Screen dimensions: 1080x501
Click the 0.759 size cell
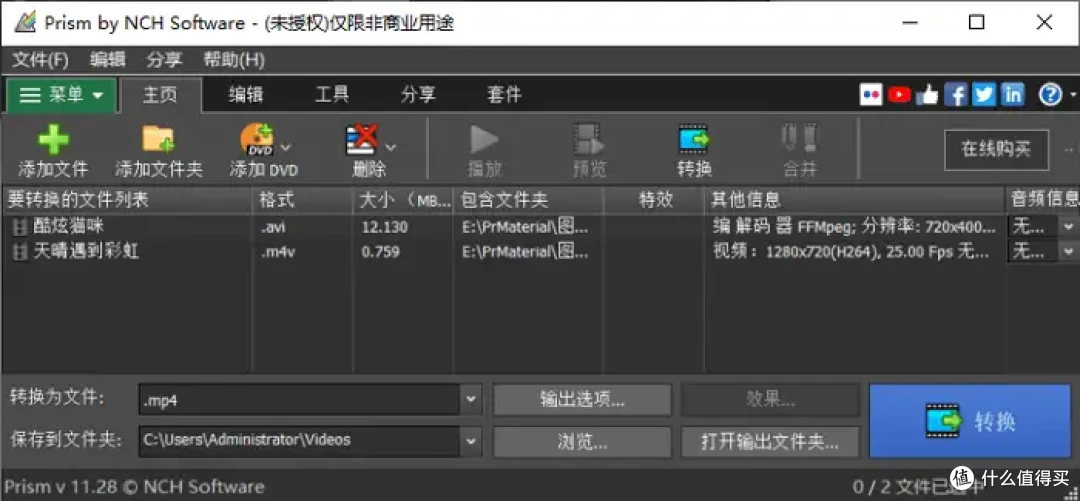click(x=380, y=252)
